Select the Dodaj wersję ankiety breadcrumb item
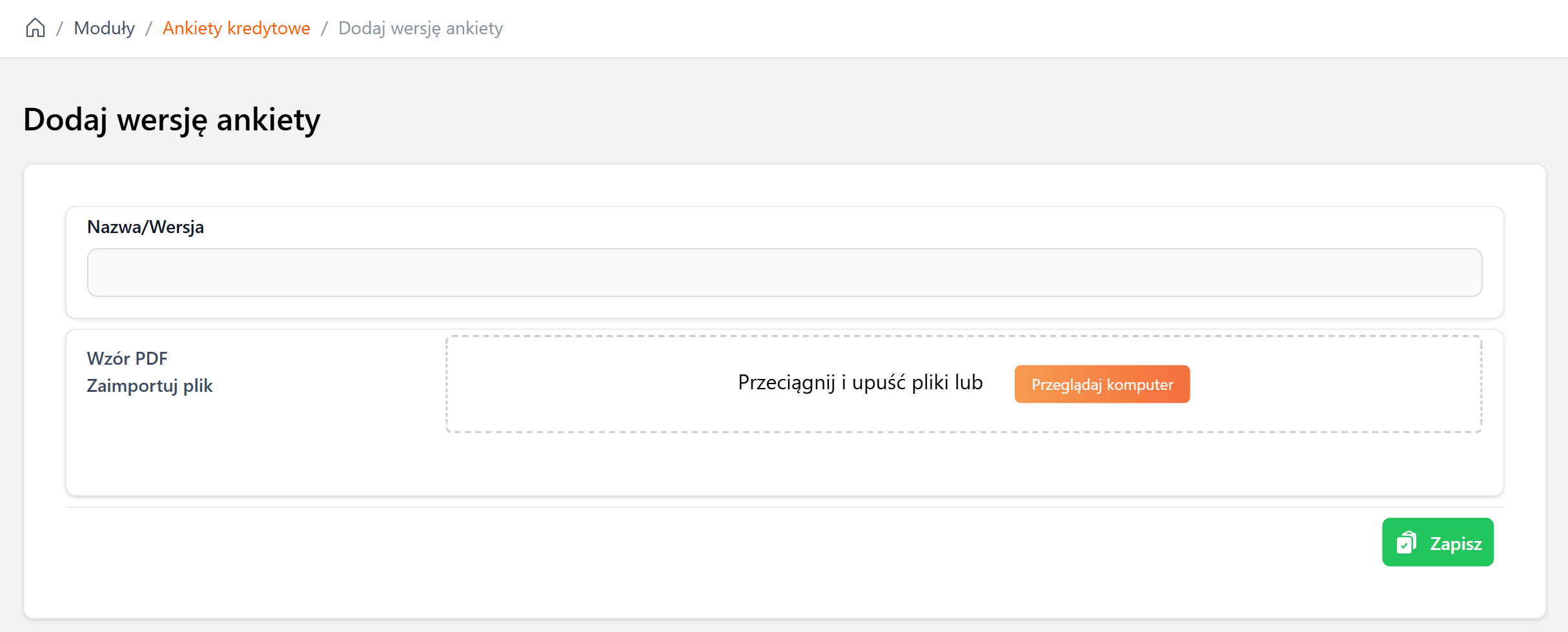The width and height of the screenshot is (1568, 632). [420, 28]
